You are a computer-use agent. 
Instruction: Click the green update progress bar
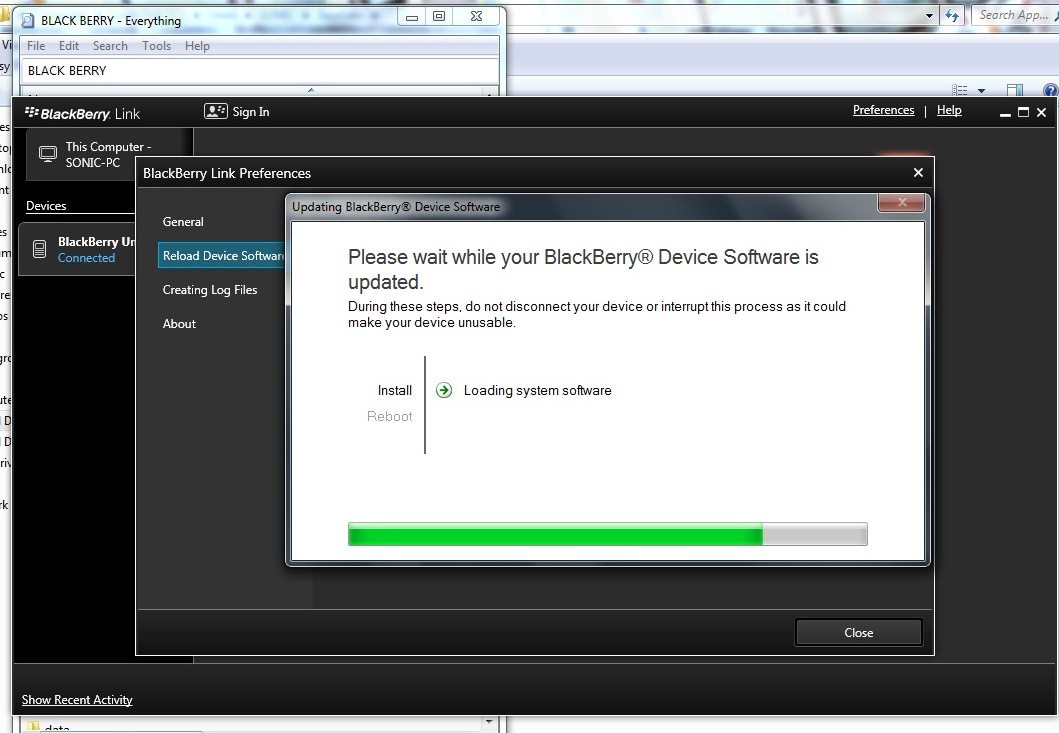click(607, 534)
